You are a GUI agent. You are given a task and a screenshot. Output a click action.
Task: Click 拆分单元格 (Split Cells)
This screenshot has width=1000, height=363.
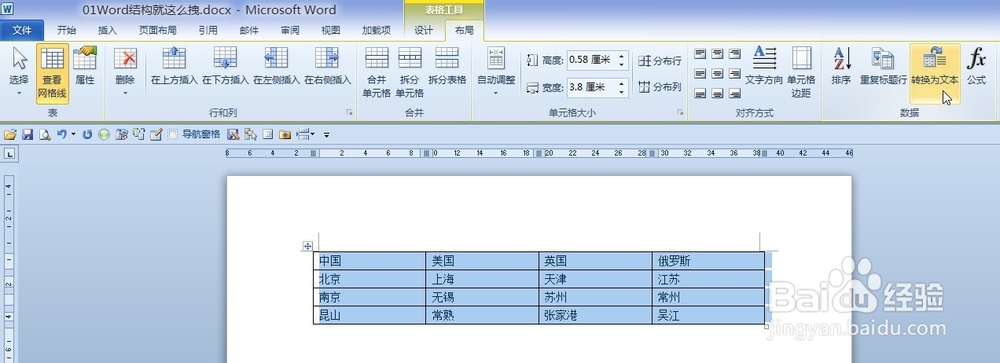tap(409, 71)
